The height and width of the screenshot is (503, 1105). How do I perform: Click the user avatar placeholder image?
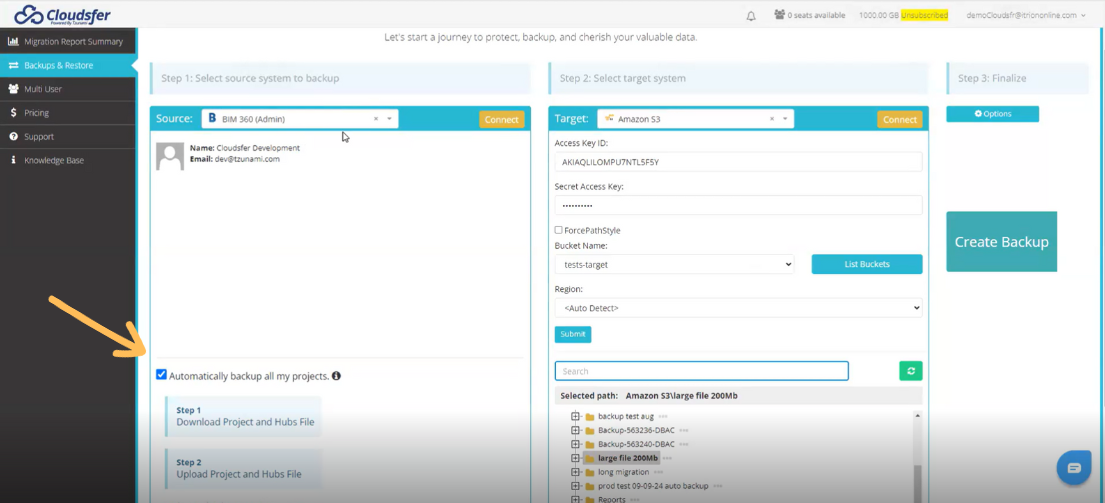point(171,156)
